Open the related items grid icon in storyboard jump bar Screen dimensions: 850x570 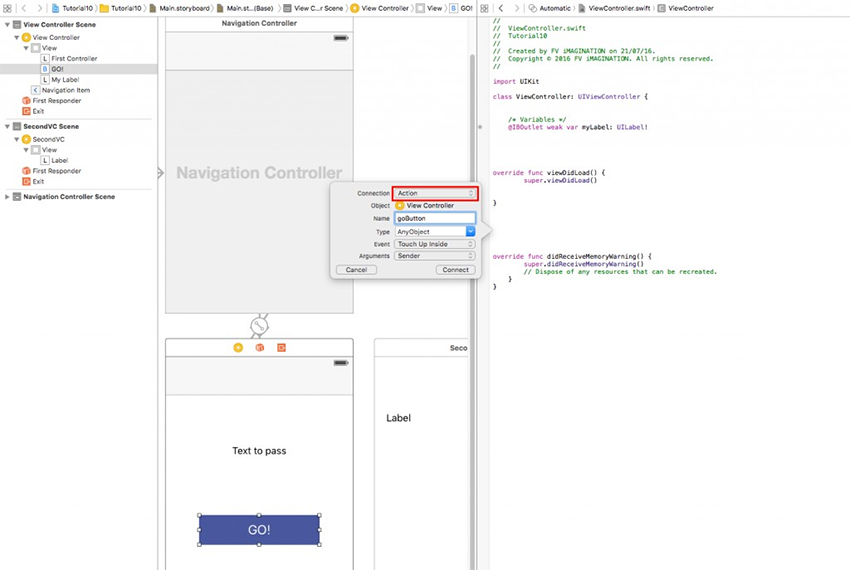7,8
